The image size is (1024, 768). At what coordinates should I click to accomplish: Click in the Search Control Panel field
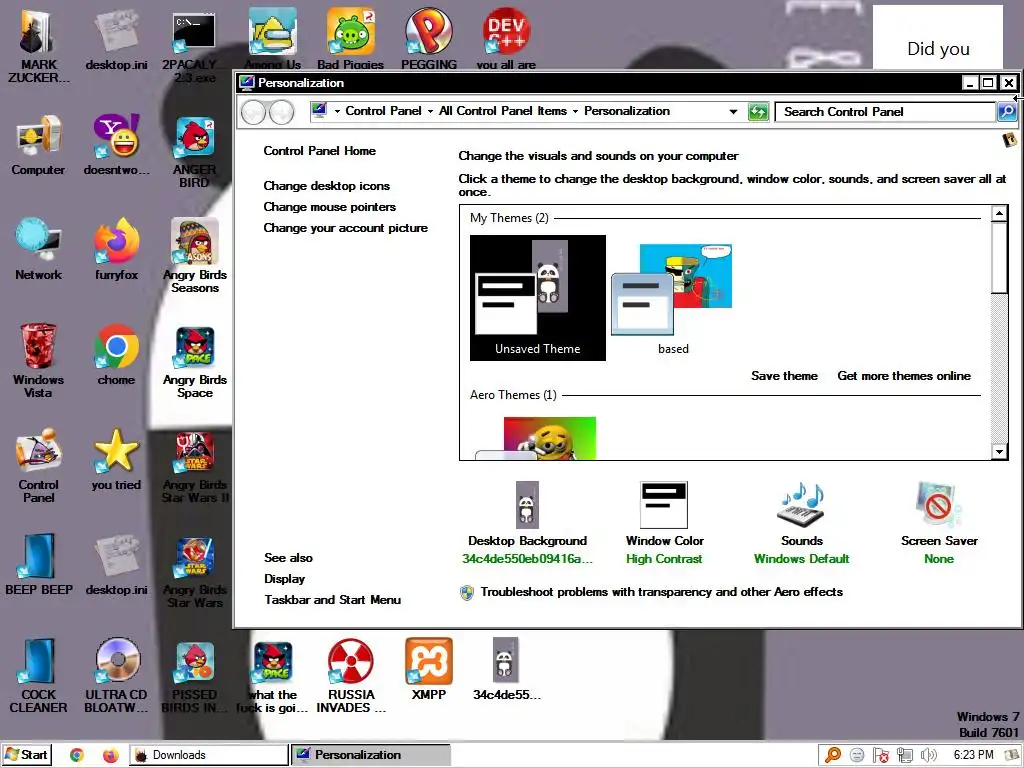coord(885,112)
